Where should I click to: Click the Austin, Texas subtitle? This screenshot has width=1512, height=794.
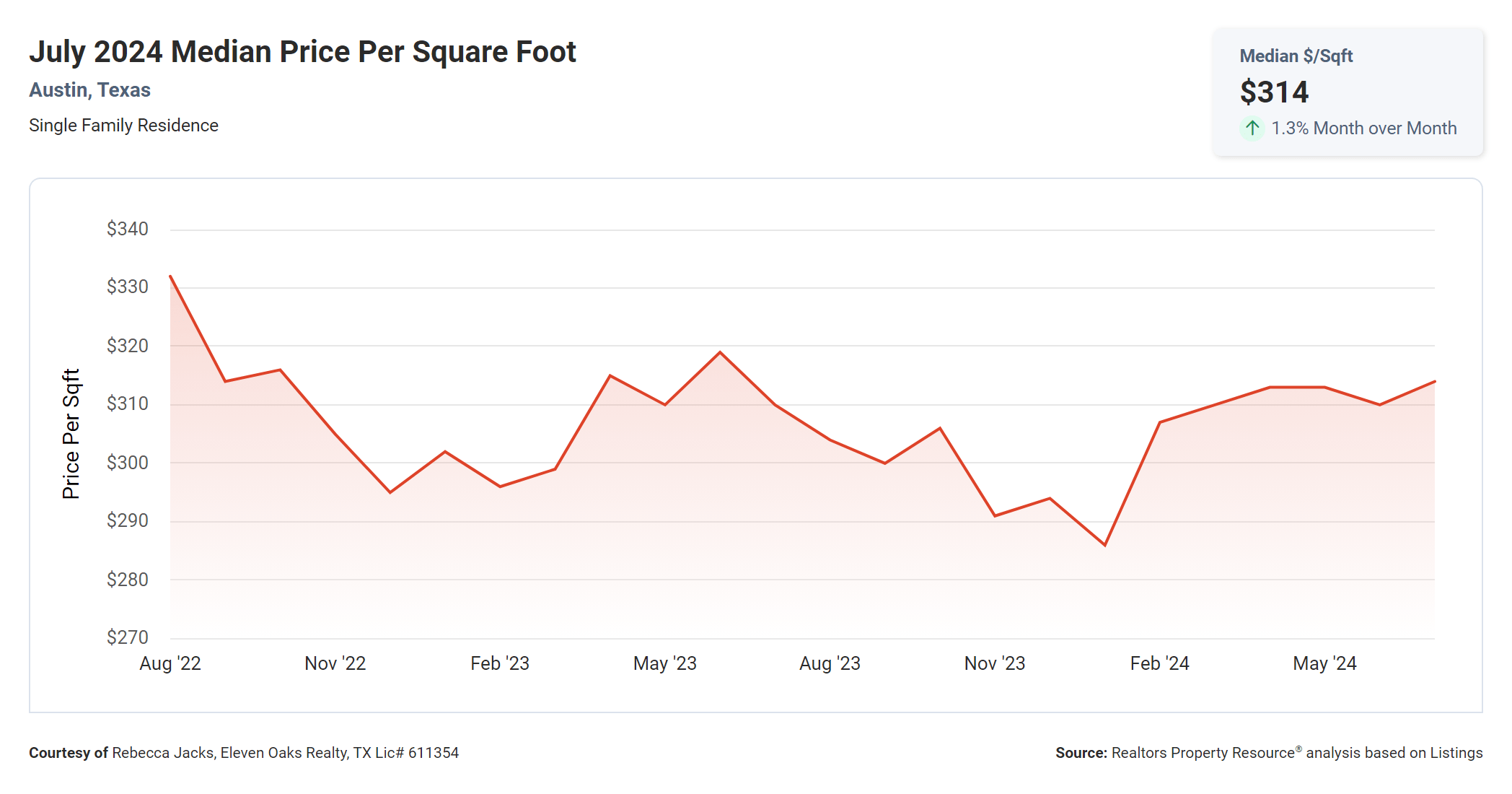pos(89,90)
